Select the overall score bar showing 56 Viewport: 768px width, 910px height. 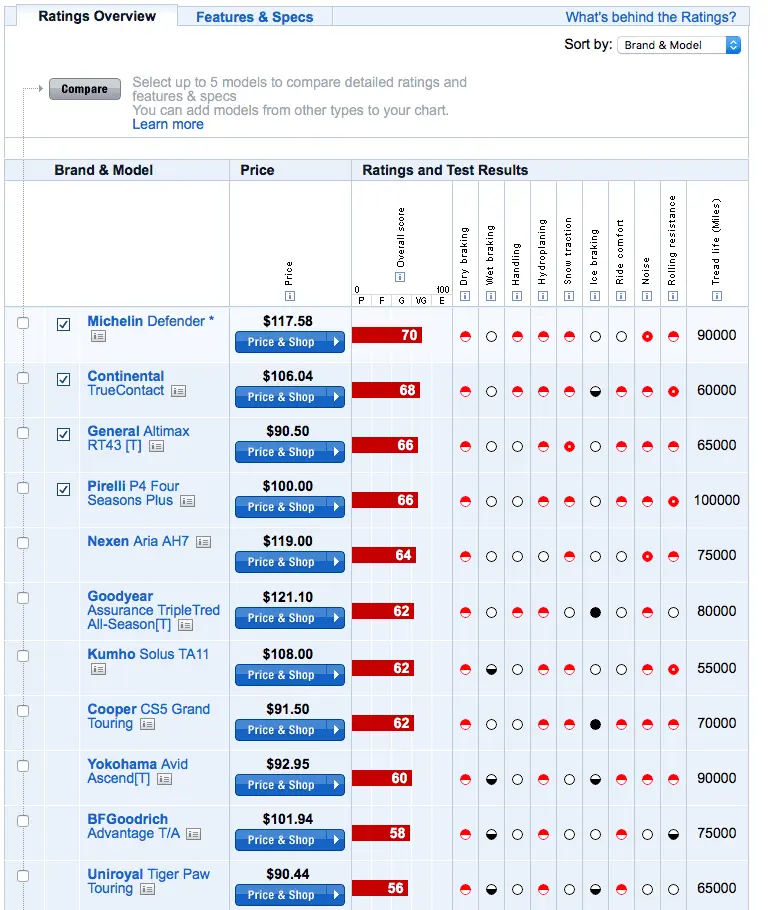(x=380, y=888)
